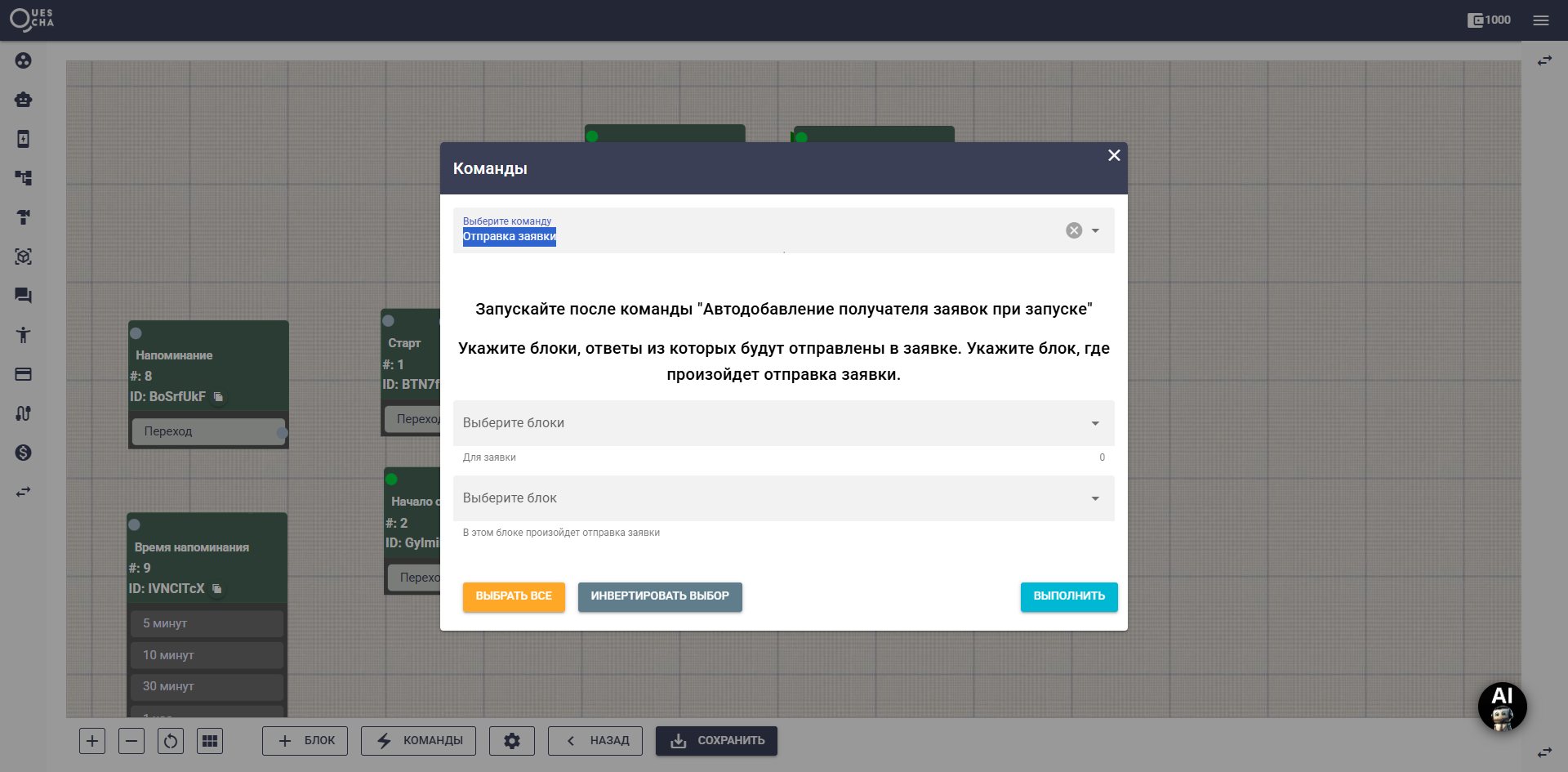
Task: Open the mobile device tool in the sidebar
Action: pos(23,139)
